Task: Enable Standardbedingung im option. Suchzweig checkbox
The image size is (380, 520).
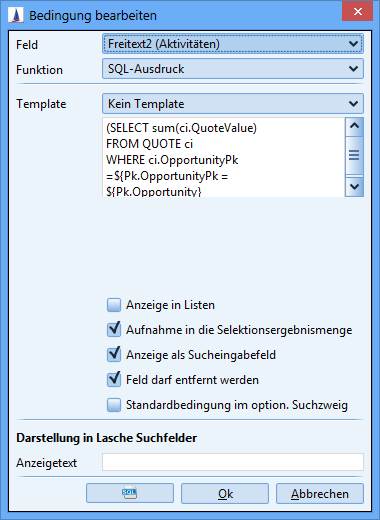Action: 114,405
